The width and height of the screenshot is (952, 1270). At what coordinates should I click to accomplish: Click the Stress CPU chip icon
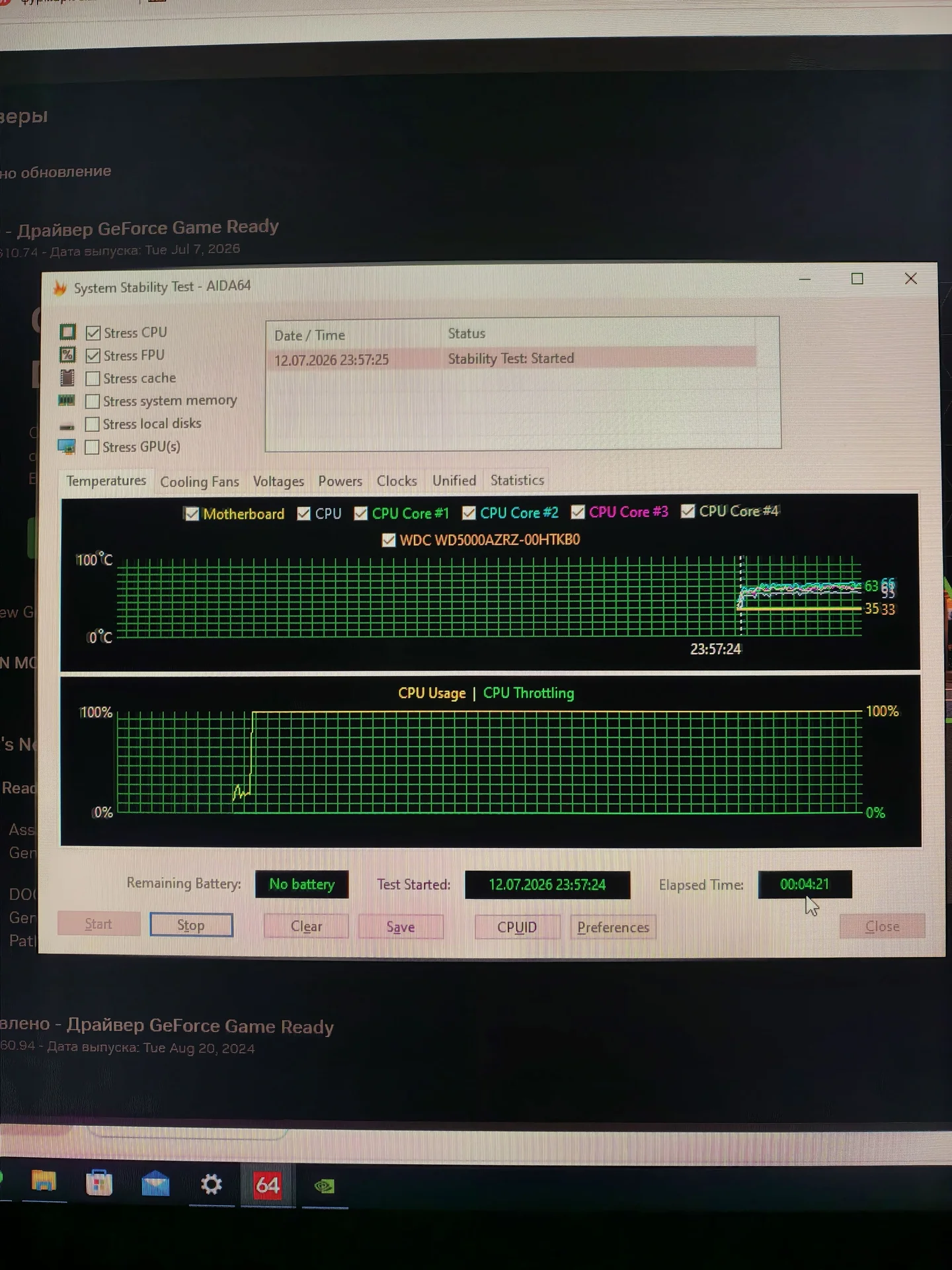coord(67,332)
